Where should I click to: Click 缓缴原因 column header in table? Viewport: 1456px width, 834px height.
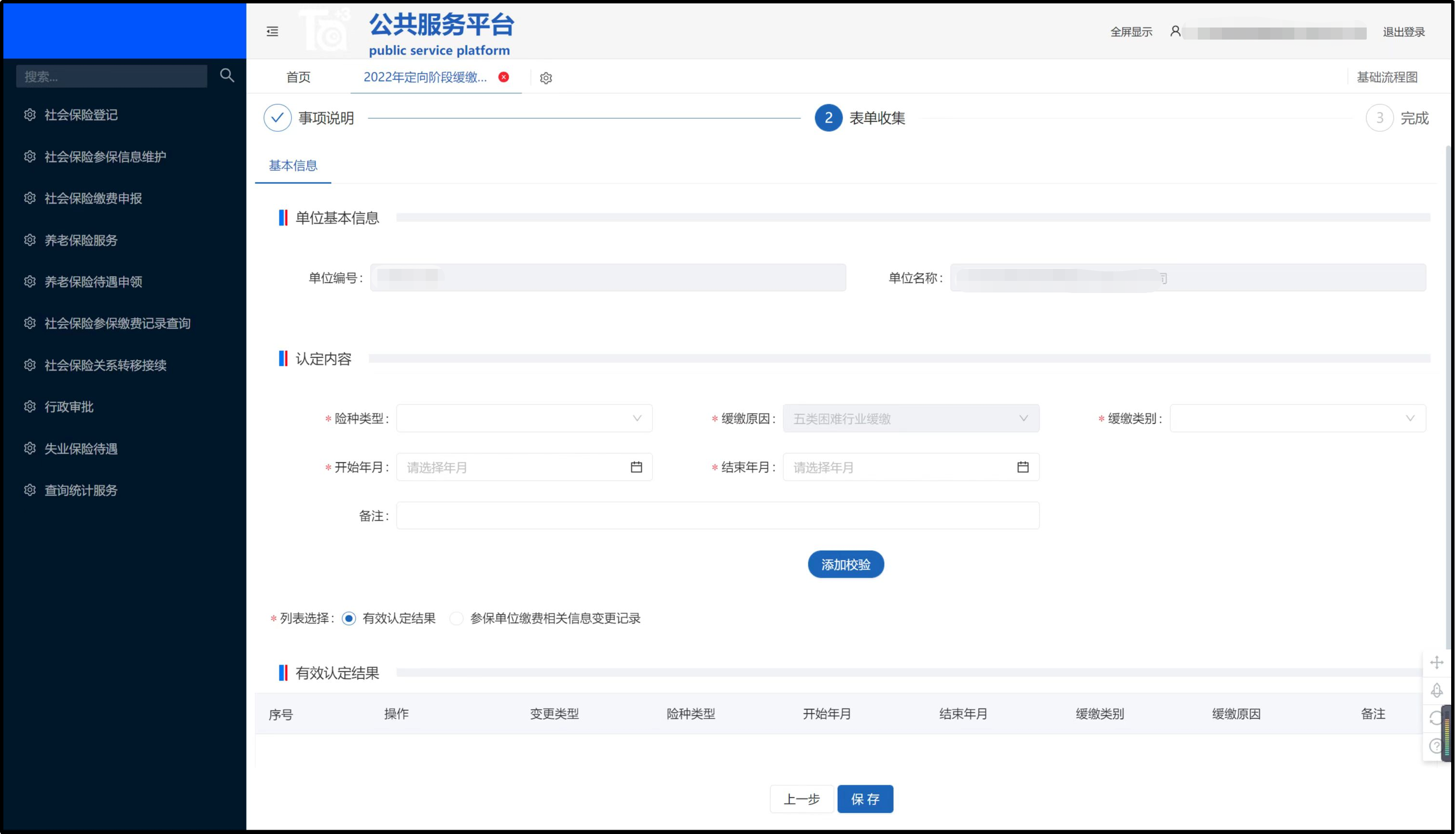pyautogui.click(x=1236, y=714)
